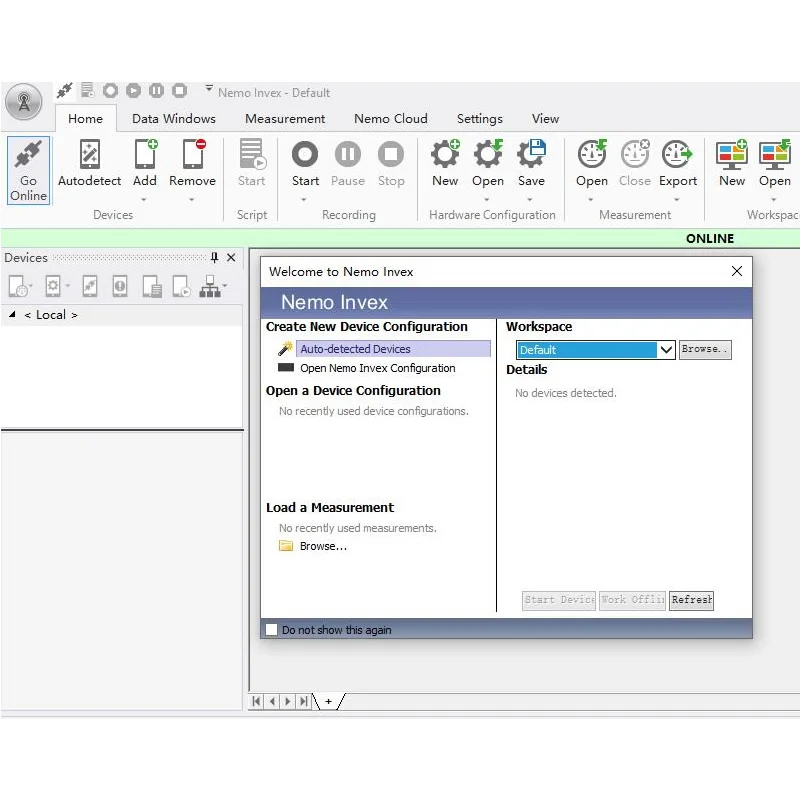Open the Measurement ribbon tab
The width and height of the screenshot is (800, 800).
point(285,119)
